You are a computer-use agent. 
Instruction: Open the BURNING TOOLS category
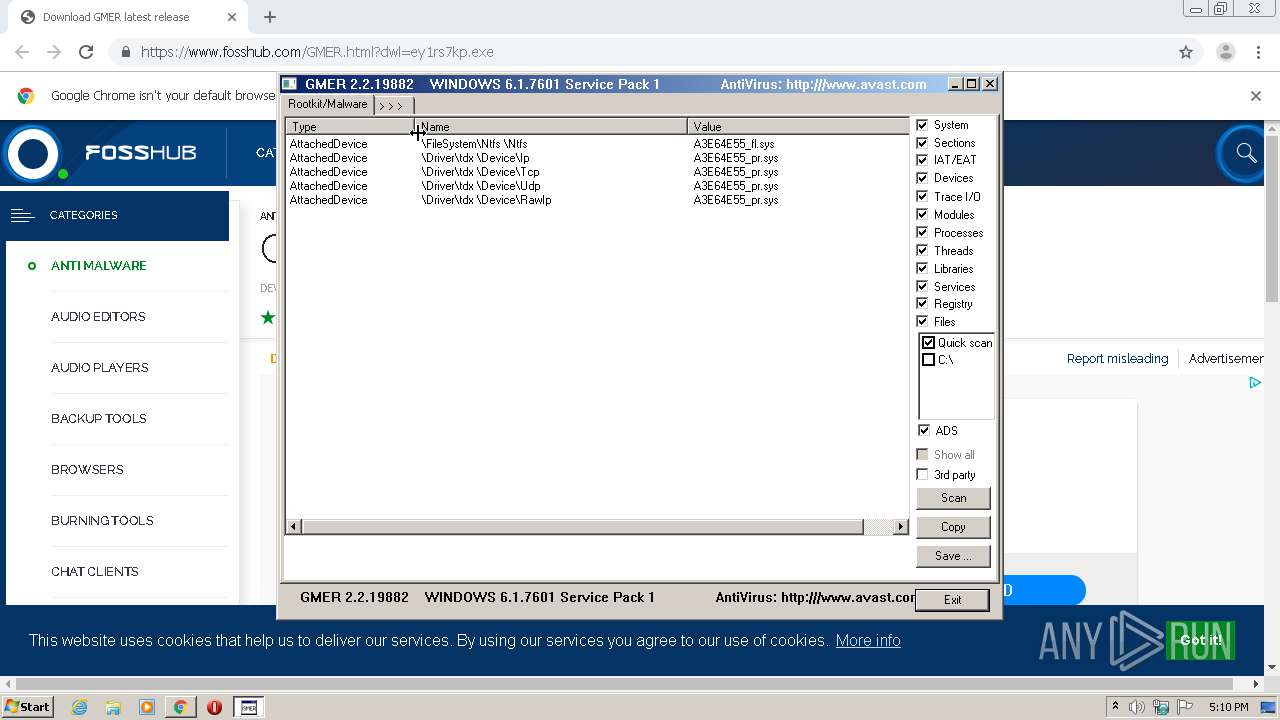click(x=102, y=521)
